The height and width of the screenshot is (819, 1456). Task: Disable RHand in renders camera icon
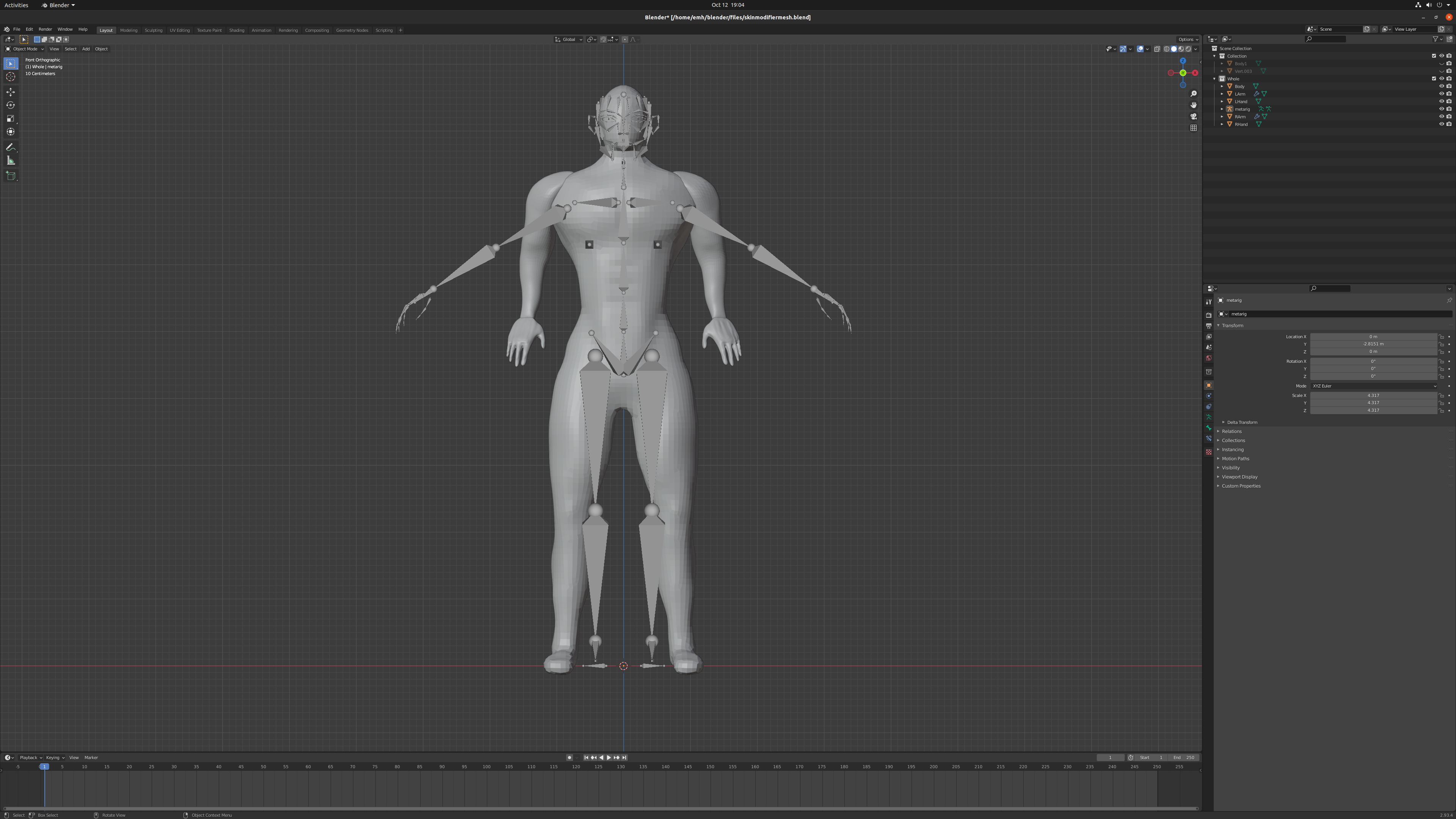[x=1449, y=124]
